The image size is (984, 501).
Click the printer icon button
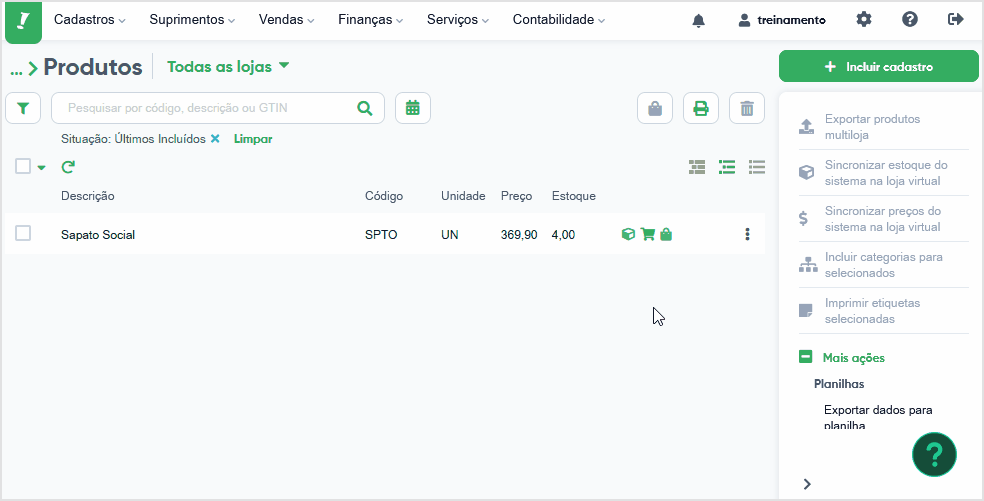[x=700, y=108]
